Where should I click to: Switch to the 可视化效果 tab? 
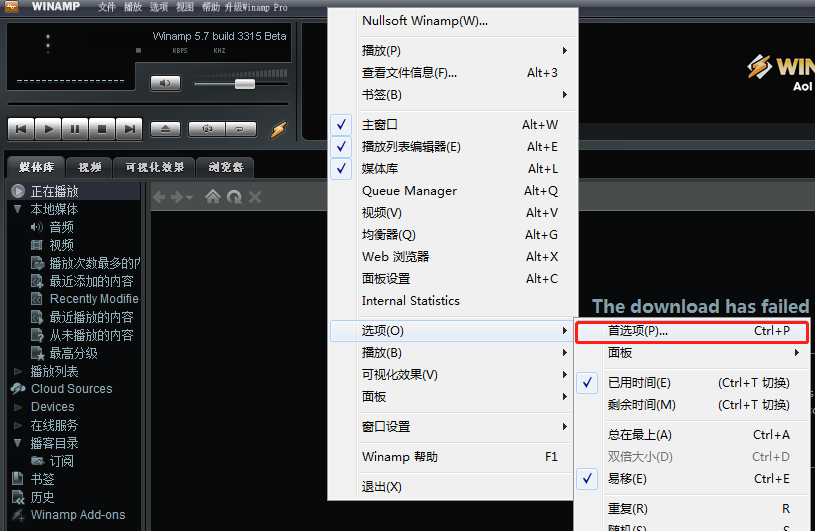coord(154,167)
